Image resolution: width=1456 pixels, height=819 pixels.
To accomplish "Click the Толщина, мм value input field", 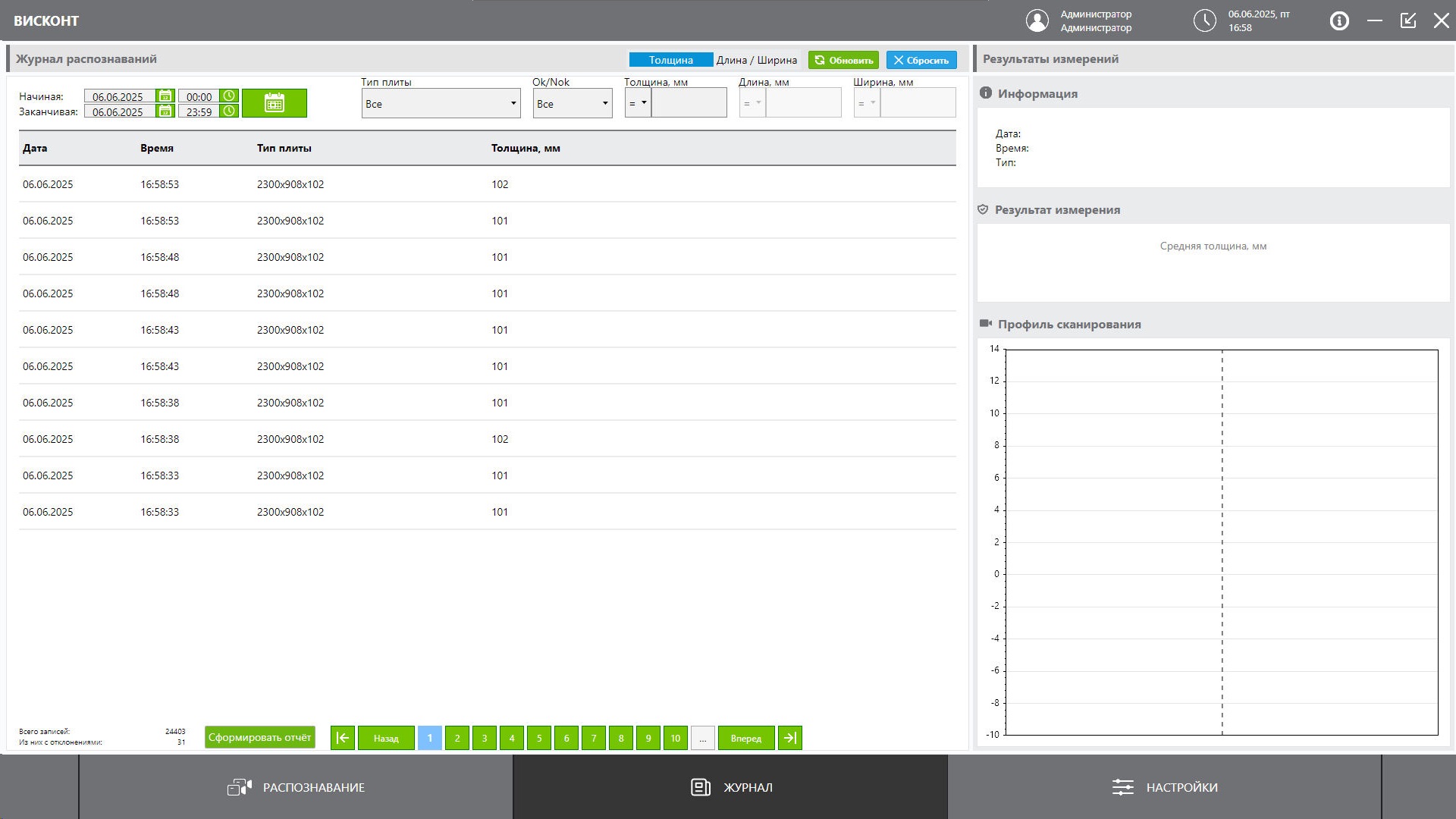I will point(689,103).
